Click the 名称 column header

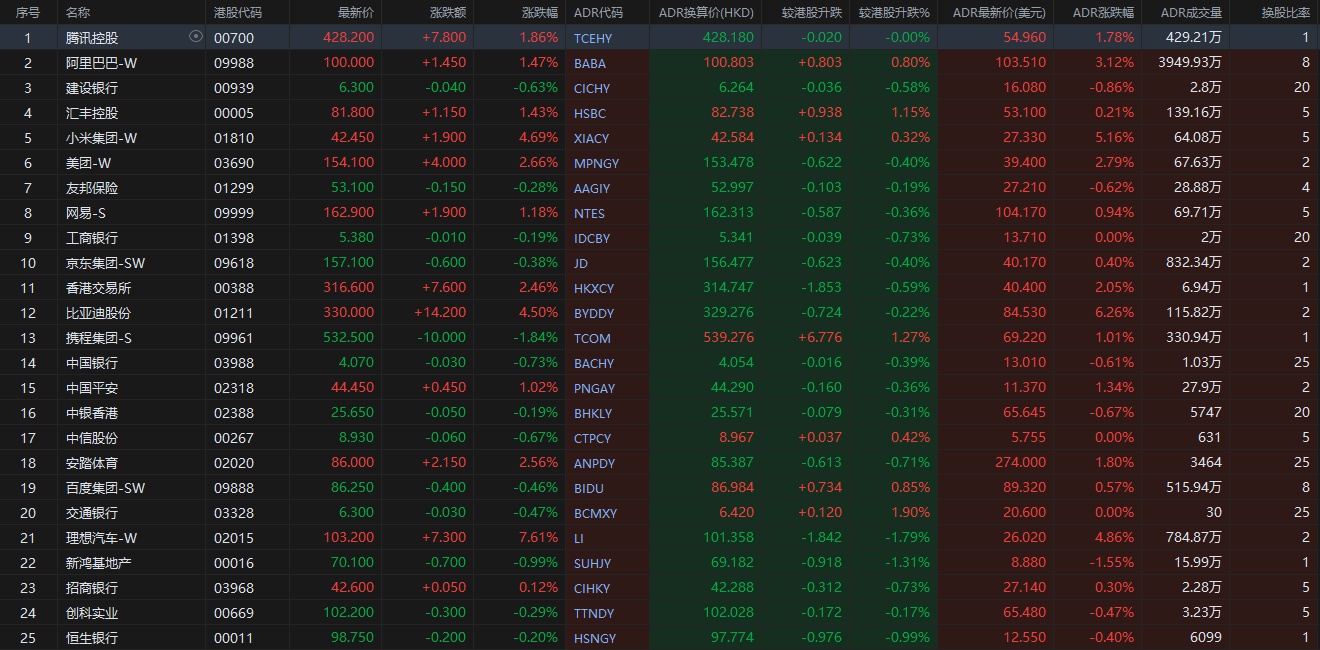78,13
